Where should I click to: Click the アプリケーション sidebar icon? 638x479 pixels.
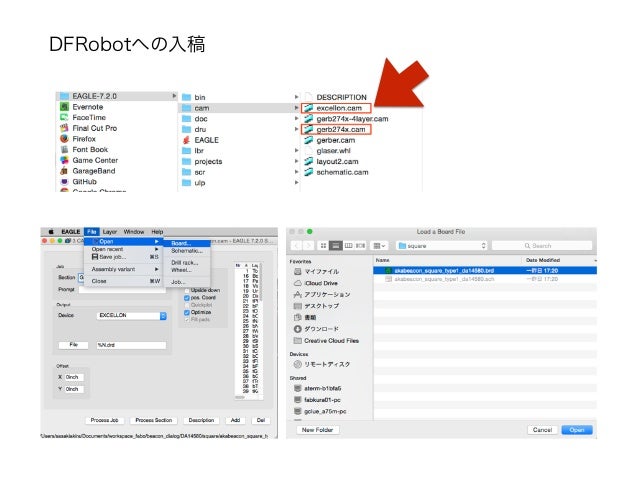tap(298, 294)
